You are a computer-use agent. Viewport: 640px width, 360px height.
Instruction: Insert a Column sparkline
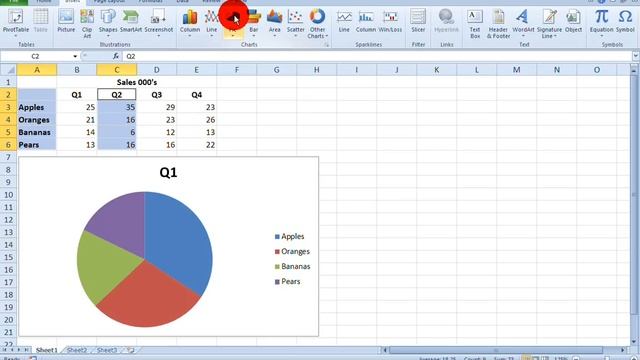click(366, 21)
